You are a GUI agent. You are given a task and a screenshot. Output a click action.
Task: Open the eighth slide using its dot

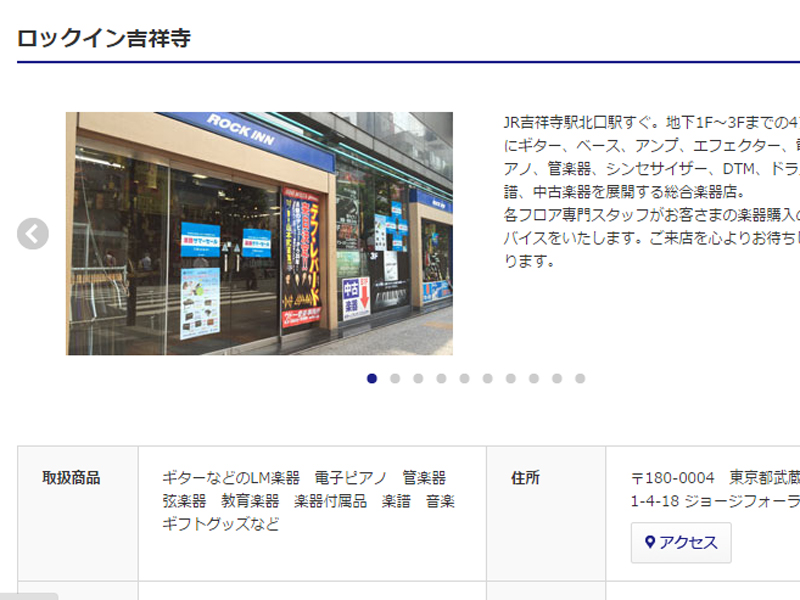533,378
